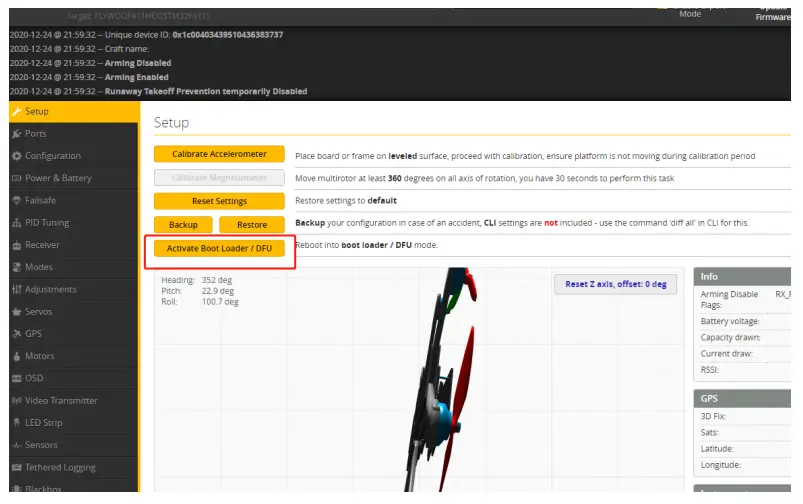This screenshot has width=803, height=504.
Task: Click Activate Boot Loader / DFU button
Action: point(219,248)
